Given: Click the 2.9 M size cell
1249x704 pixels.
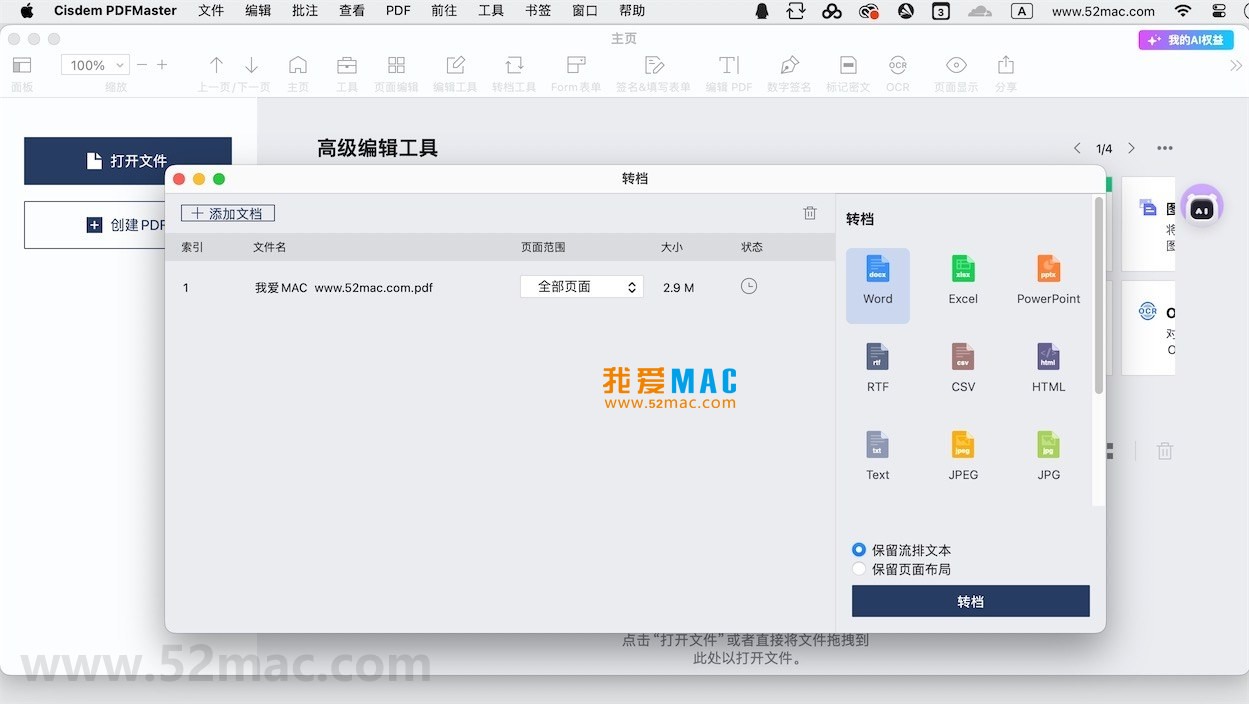Looking at the screenshot, I should pos(678,288).
